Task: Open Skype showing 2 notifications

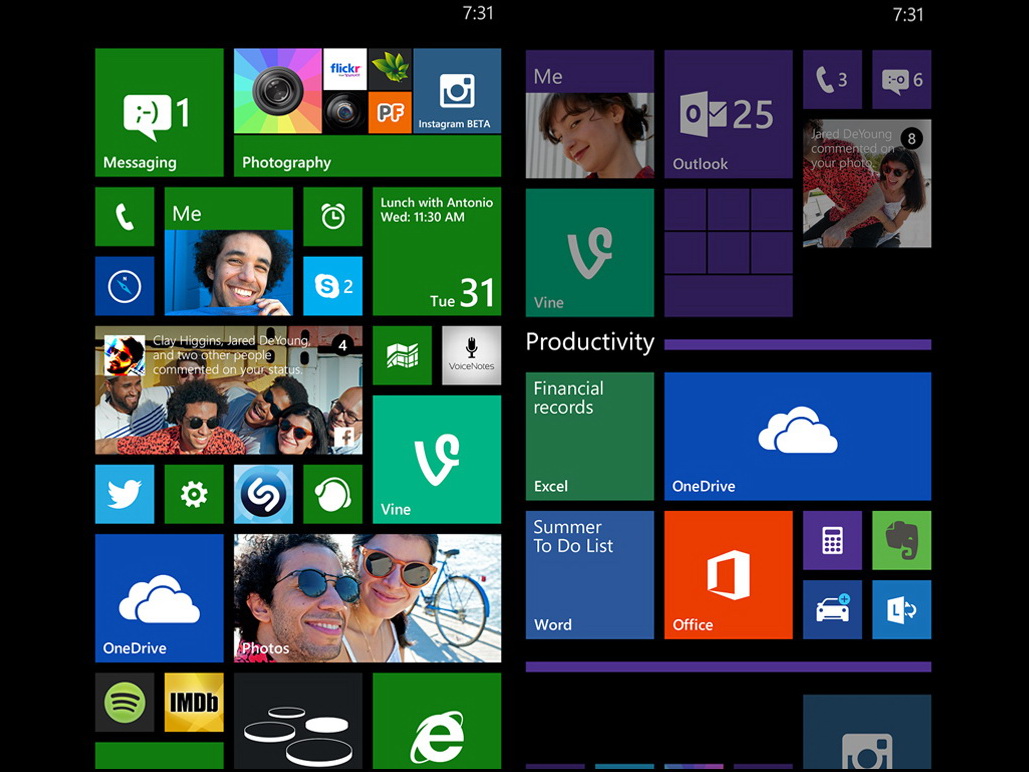Action: 333,287
